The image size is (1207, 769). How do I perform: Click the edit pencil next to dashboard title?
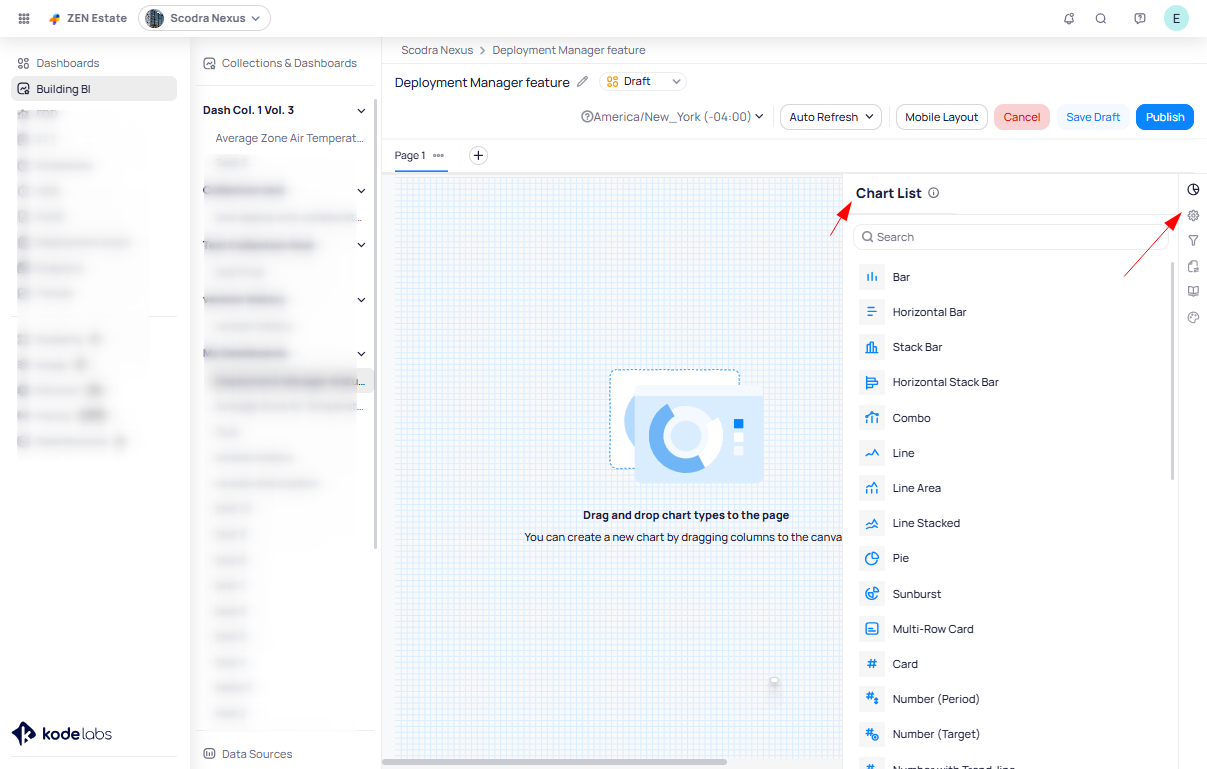click(583, 82)
